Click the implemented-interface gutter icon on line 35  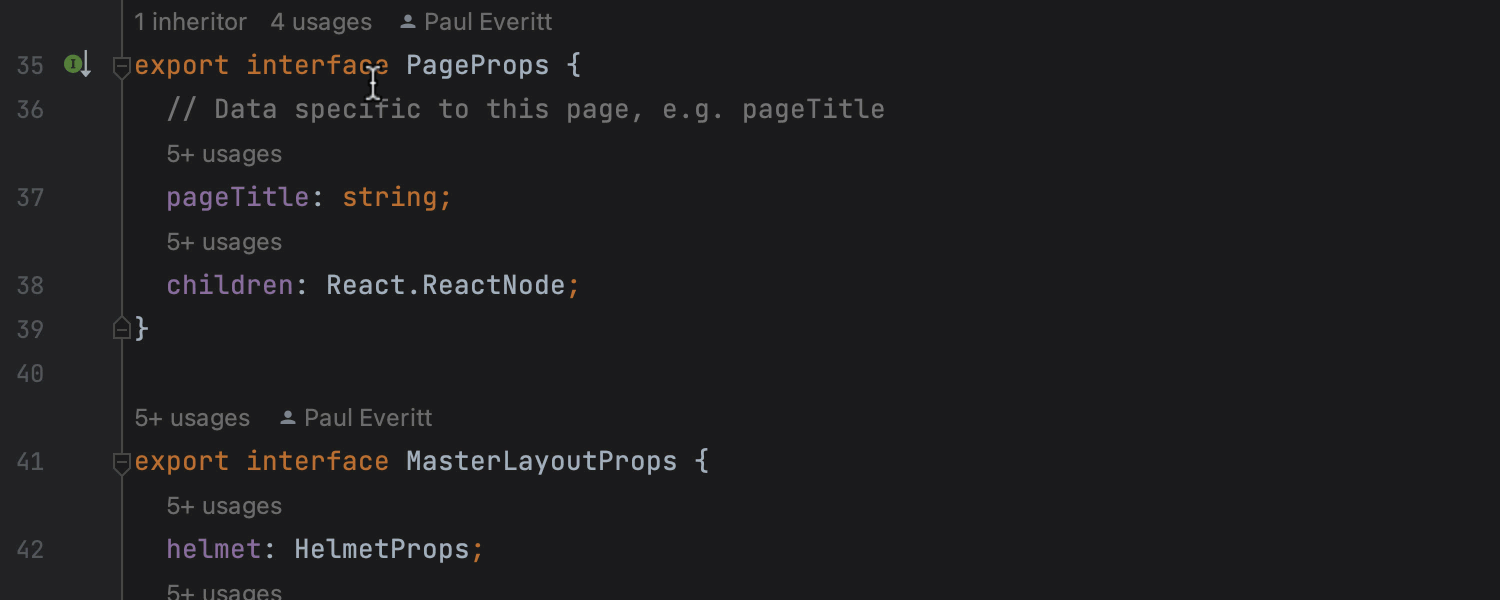pos(75,65)
